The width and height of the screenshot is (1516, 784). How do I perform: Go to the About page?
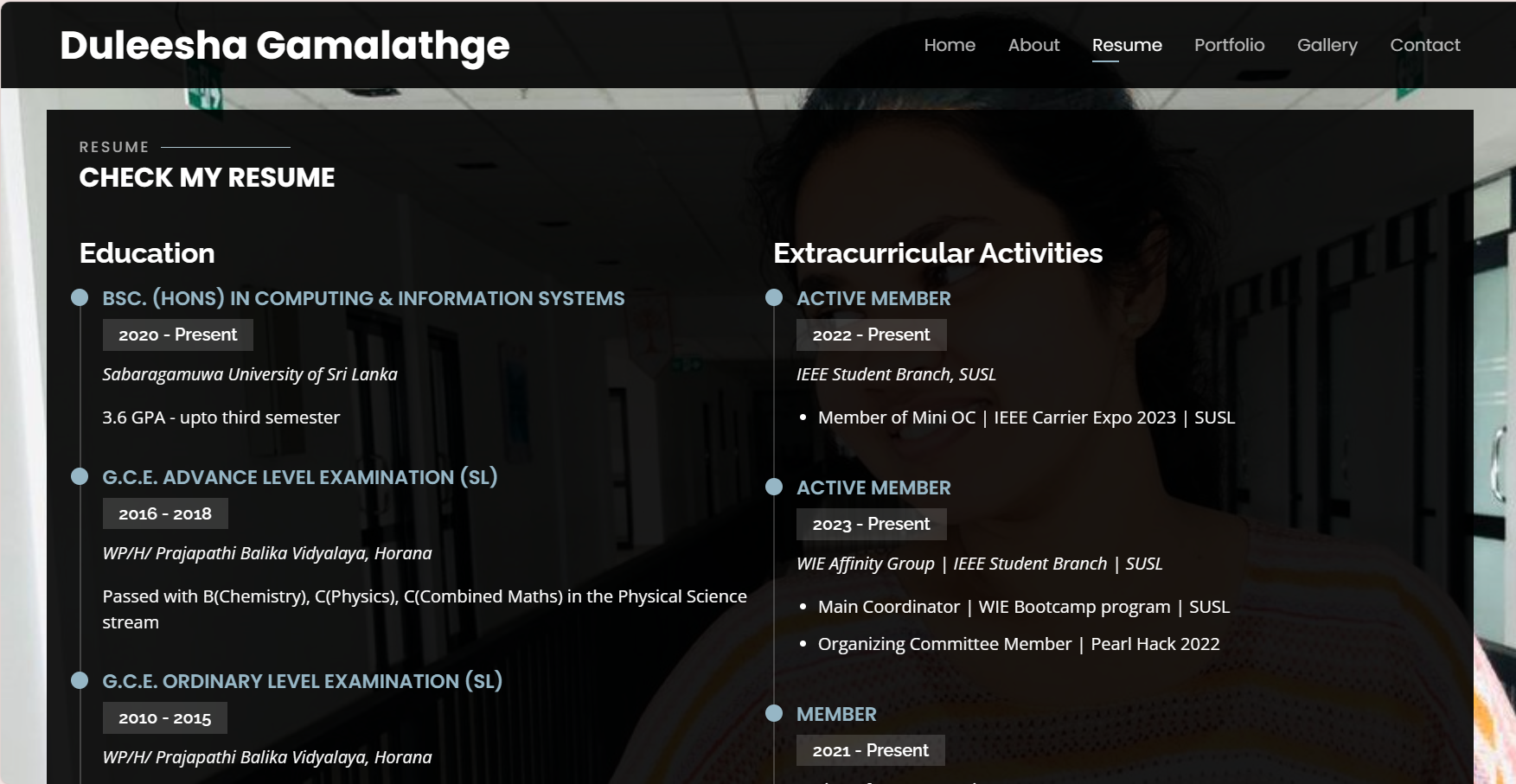(x=1033, y=45)
